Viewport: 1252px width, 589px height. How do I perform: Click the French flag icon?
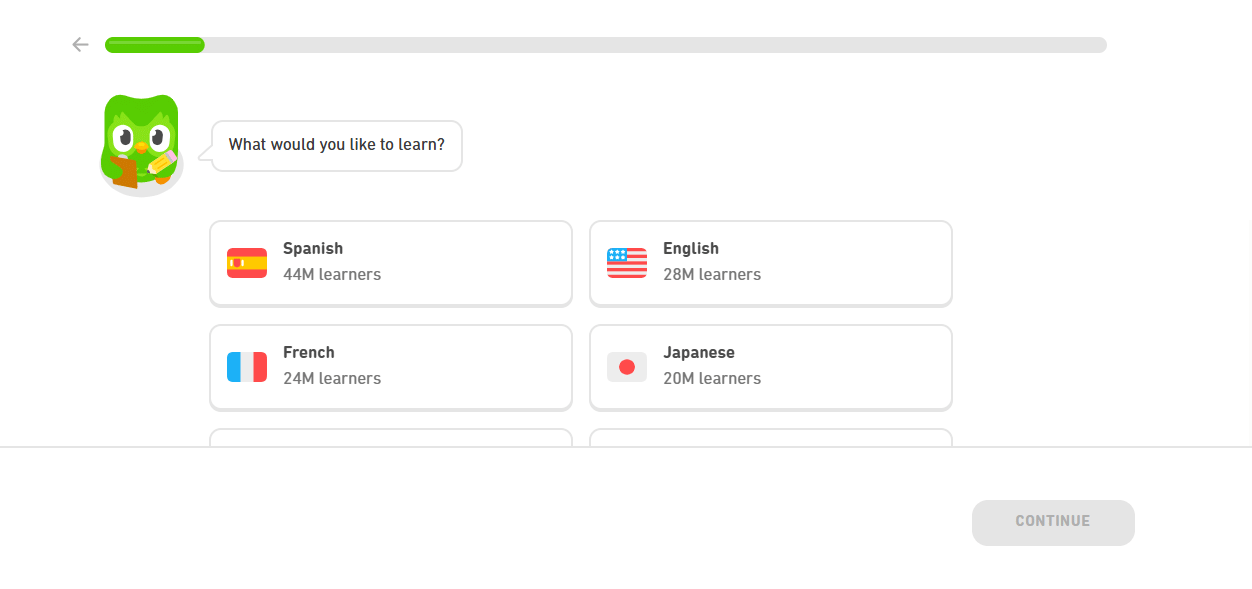pos(246,366)
